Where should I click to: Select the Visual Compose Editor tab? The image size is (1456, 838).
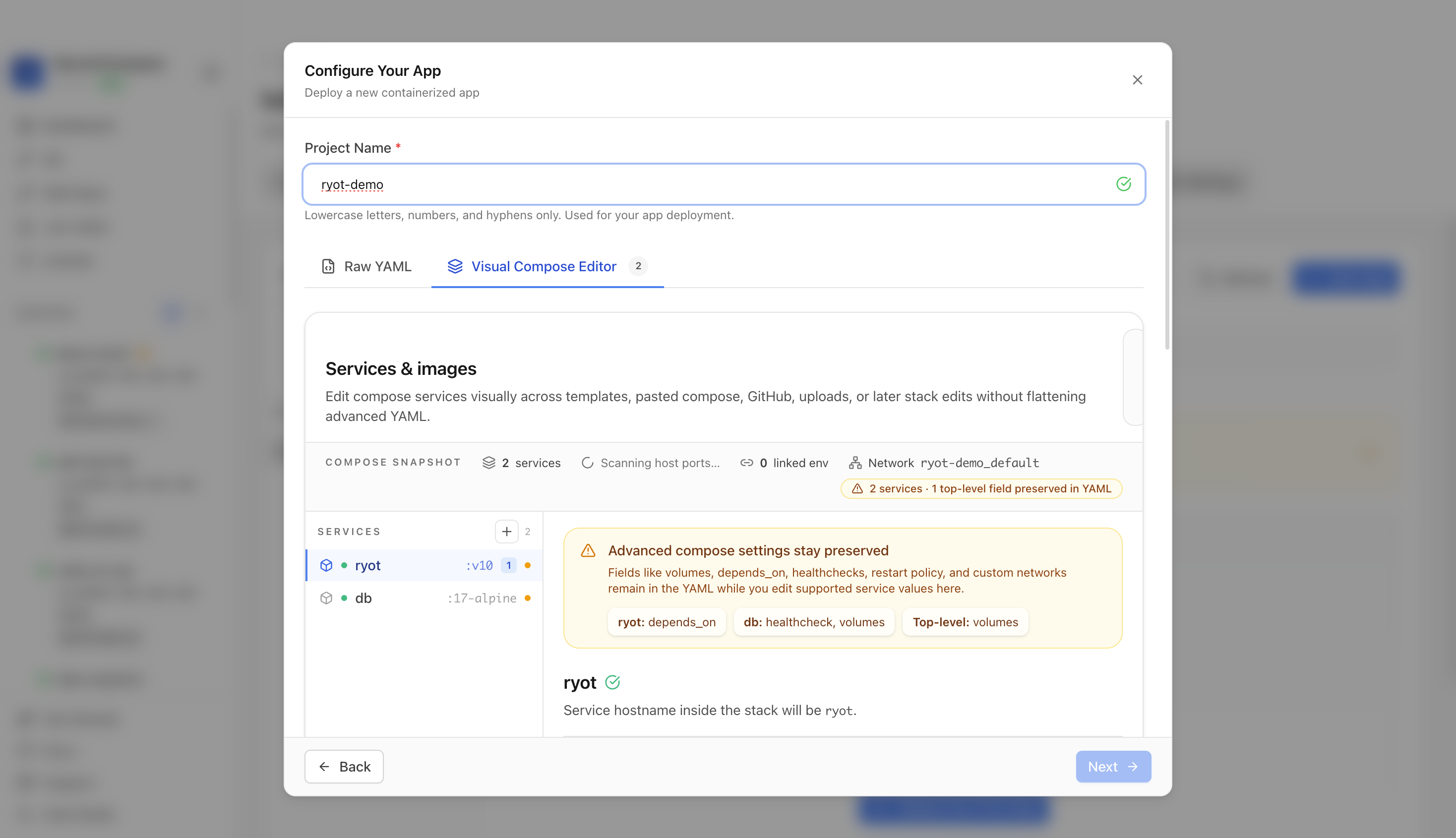click(547, 266)
